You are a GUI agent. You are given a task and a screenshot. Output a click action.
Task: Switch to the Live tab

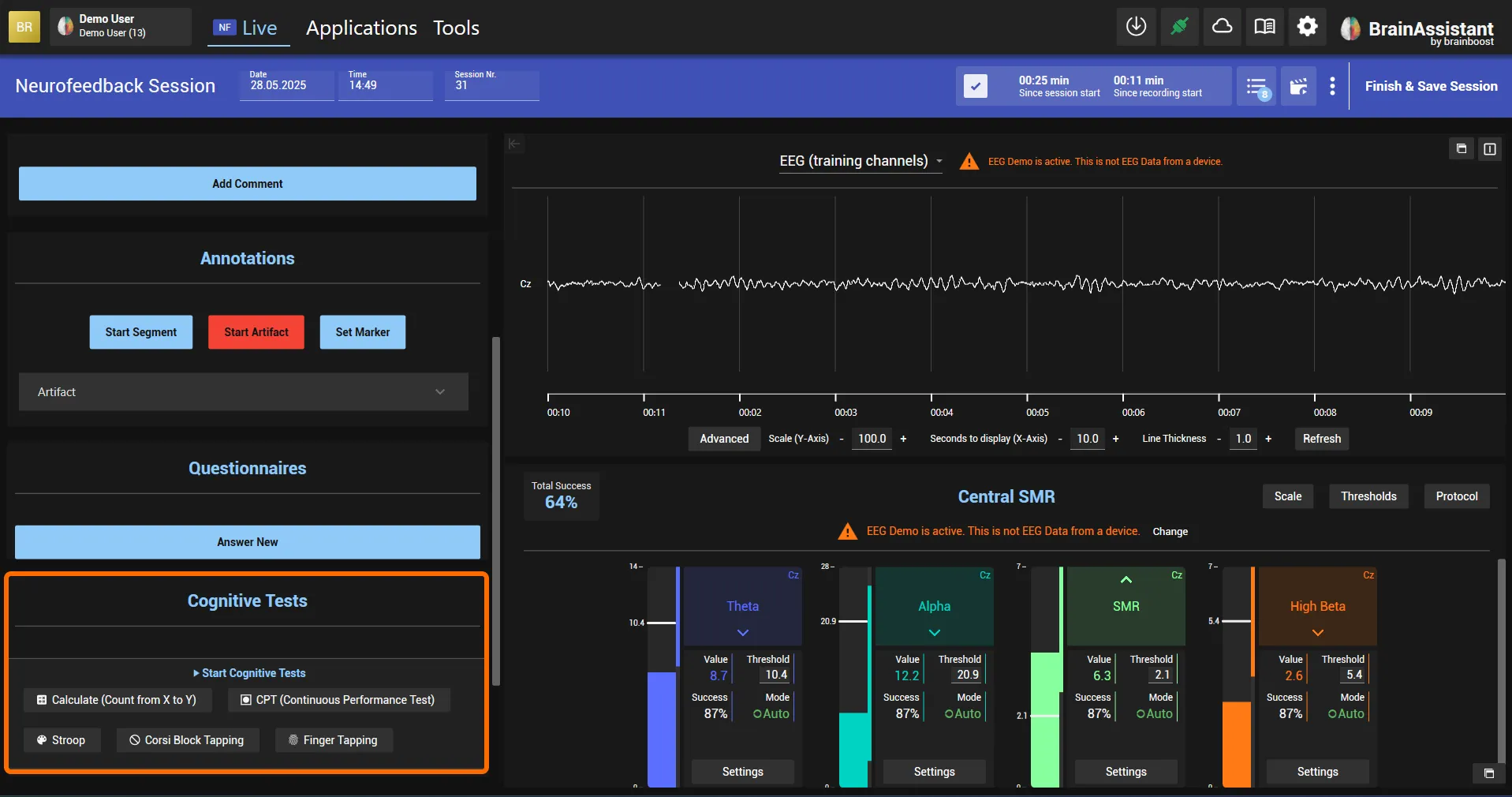248,28
